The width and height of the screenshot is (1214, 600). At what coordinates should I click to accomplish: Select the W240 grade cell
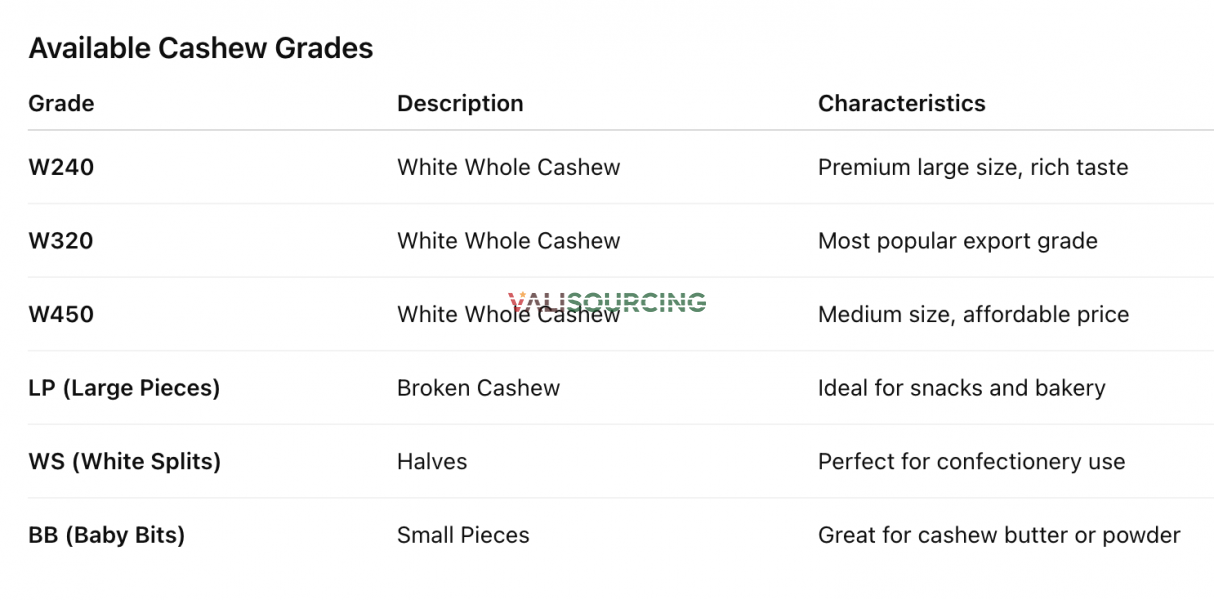(x=61, y=167)
